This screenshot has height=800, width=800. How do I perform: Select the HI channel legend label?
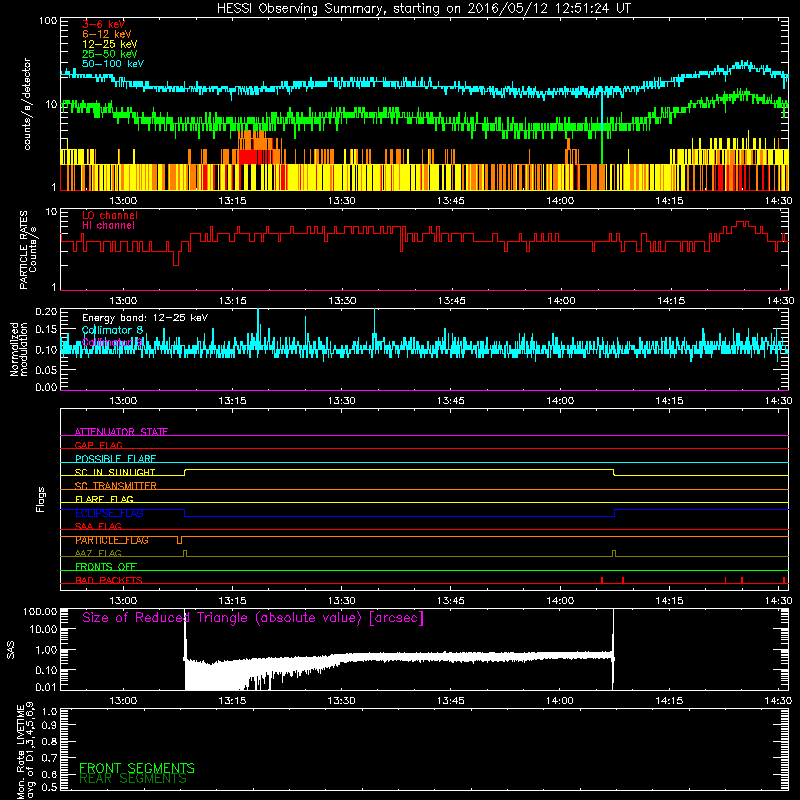pos(108,226)
